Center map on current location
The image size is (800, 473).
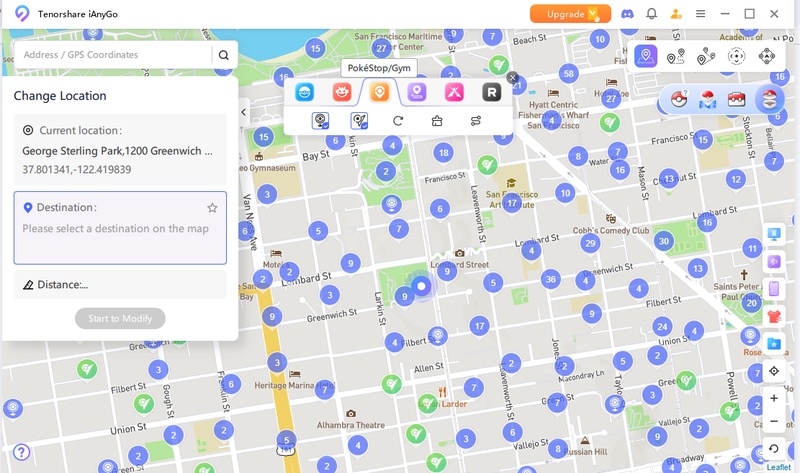[x=774, y=371]
